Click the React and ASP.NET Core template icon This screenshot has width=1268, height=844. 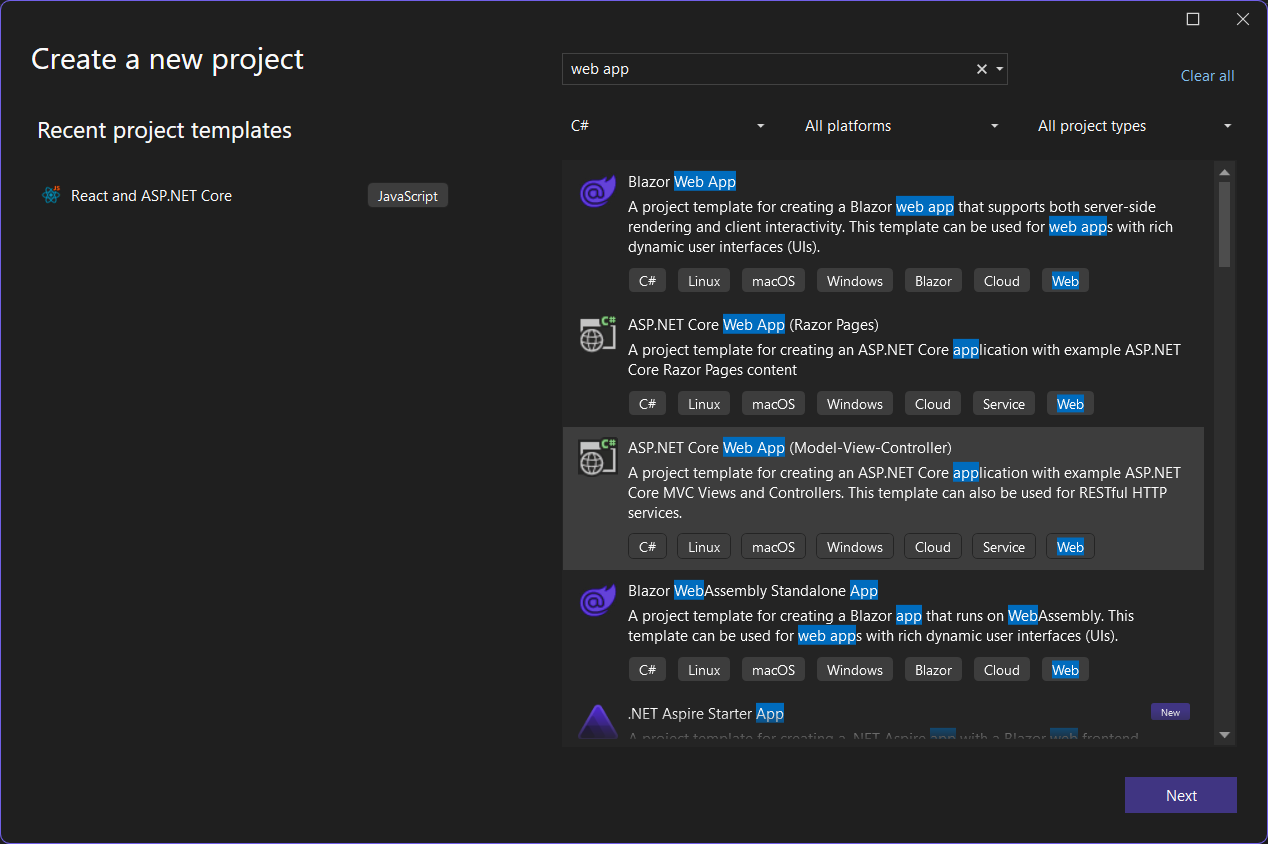pos(51,195)
